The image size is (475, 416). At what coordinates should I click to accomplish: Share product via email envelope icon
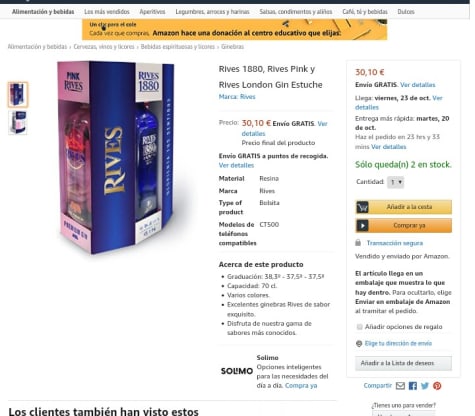(400, 386)
